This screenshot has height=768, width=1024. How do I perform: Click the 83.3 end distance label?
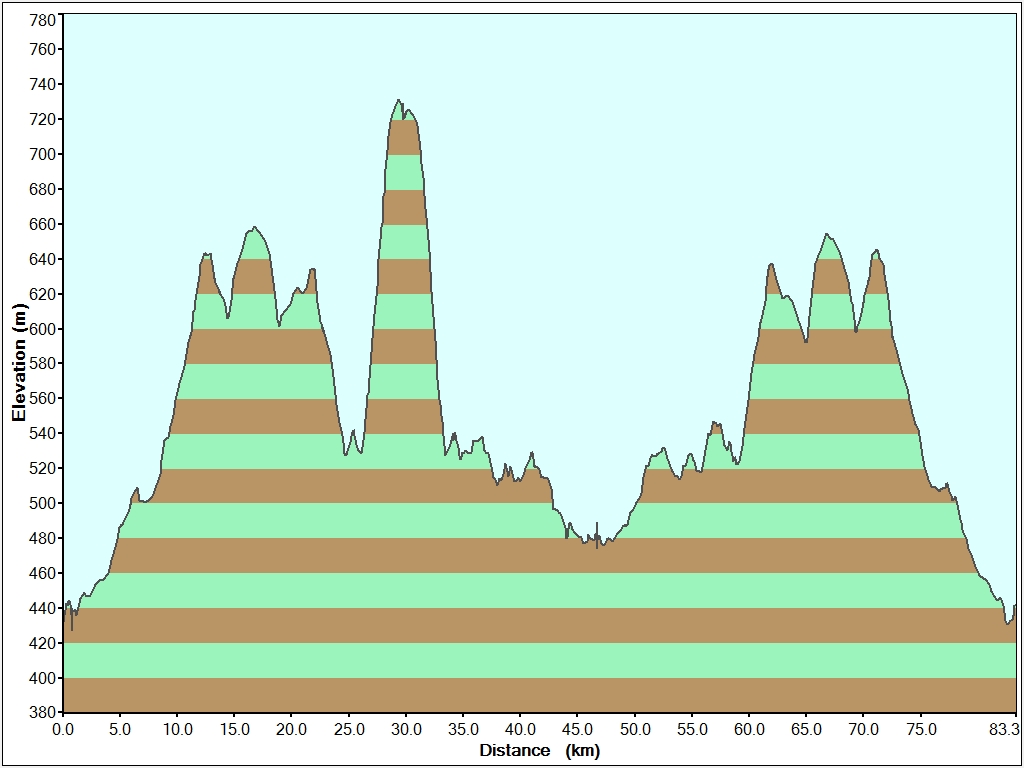pos(1001,729)
